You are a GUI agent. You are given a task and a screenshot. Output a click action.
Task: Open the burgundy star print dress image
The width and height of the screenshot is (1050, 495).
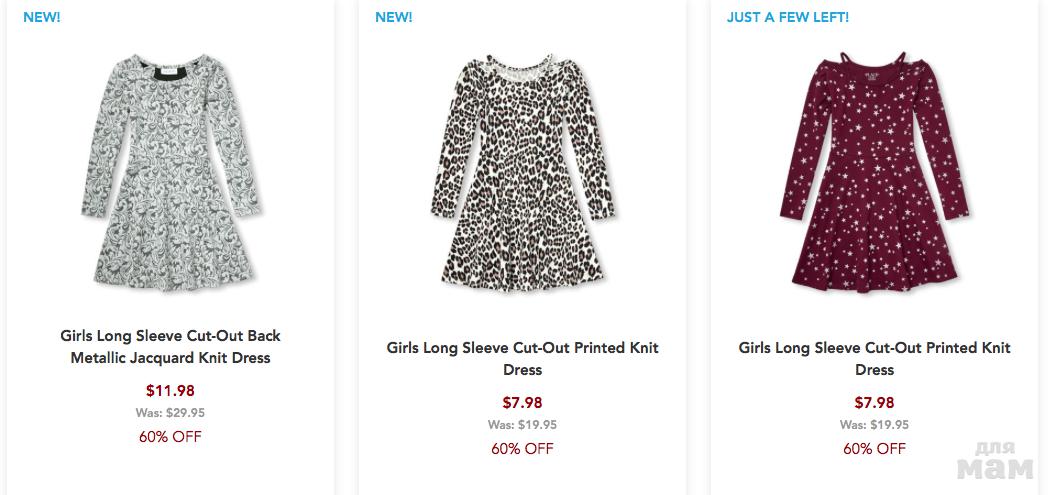pyautogui.click(x=875, y=170)
